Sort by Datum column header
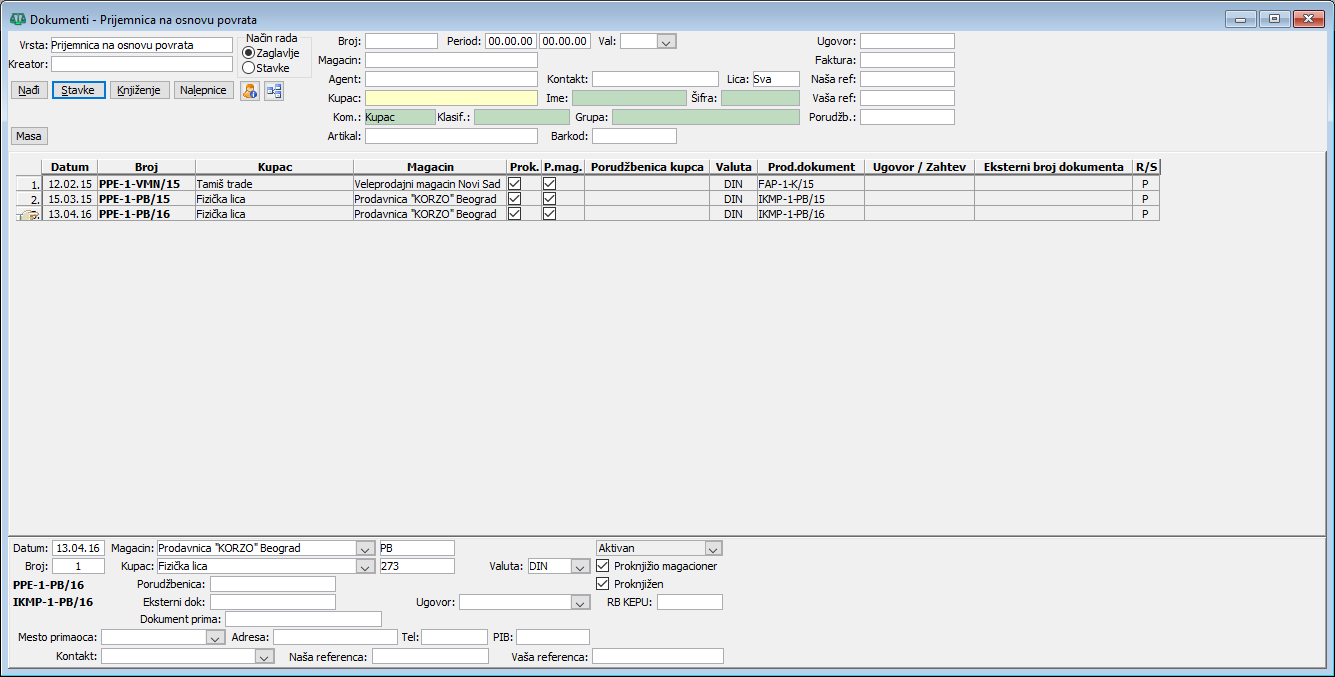 (x=69, y=167)
